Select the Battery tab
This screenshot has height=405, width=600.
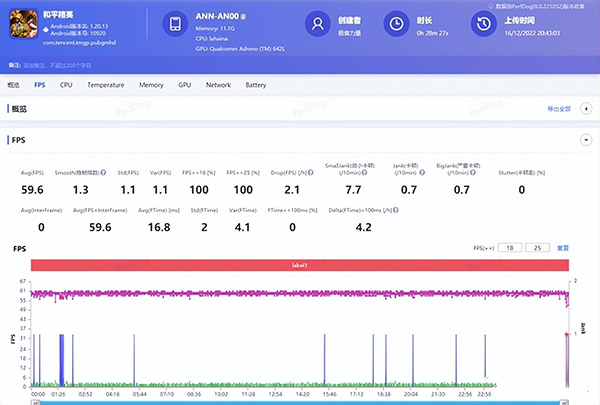256,86
